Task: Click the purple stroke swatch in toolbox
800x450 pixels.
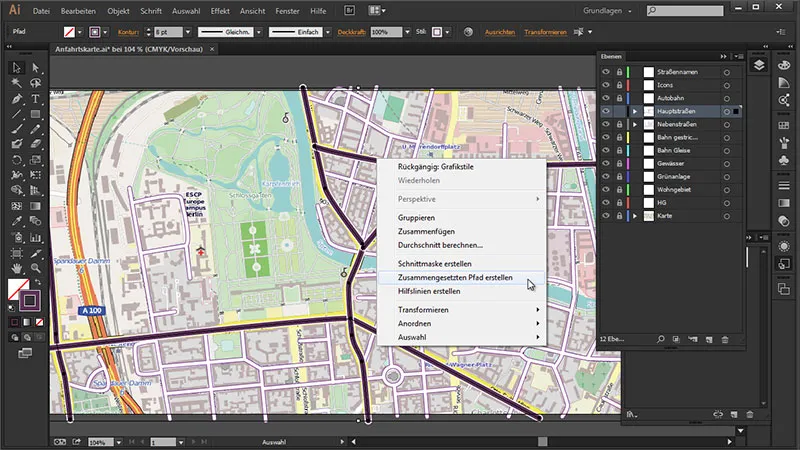Action: click(x=30, y=301)
